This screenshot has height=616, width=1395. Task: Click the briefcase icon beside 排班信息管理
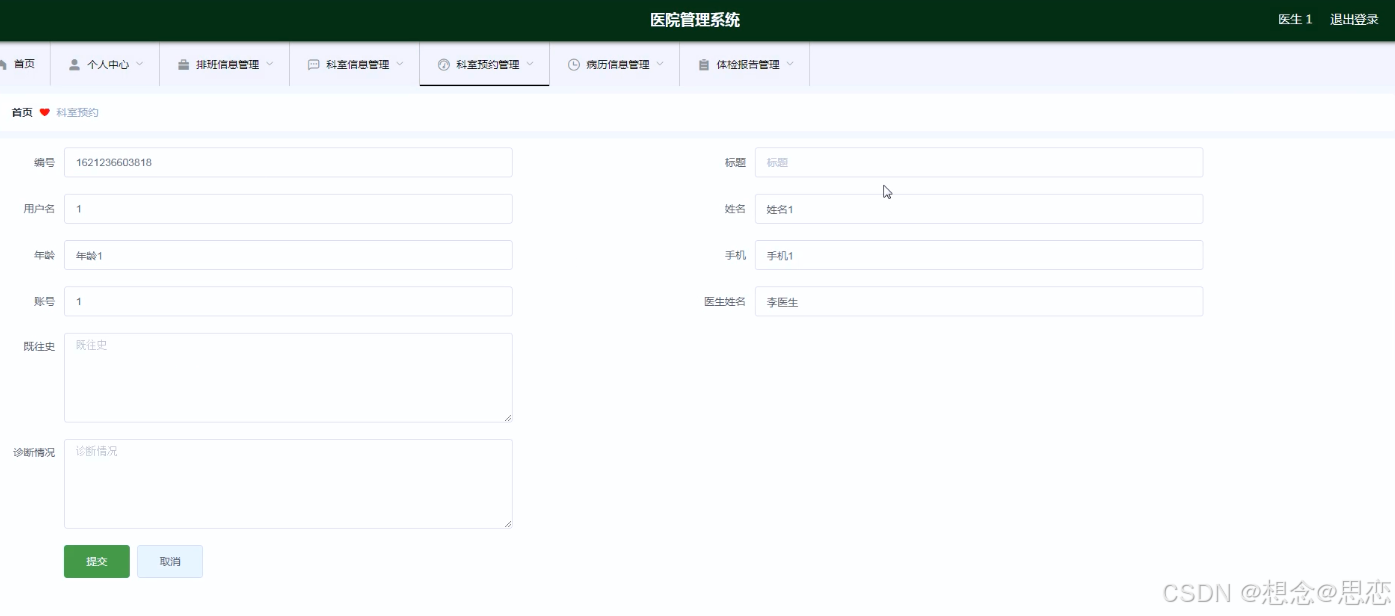coord(184,64)
